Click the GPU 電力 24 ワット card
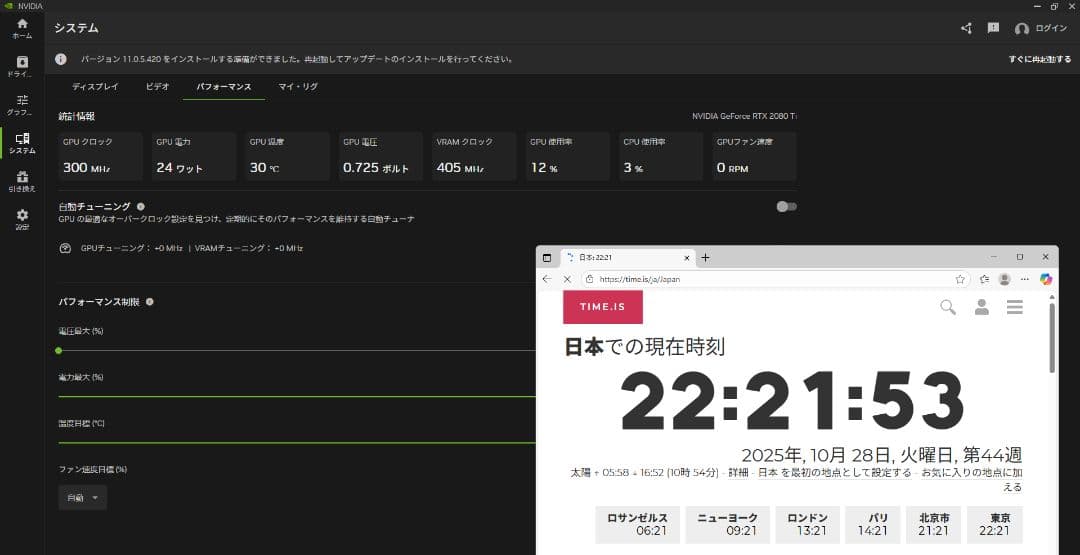The height and width of the screenshot is (555, 1080). 194,156
